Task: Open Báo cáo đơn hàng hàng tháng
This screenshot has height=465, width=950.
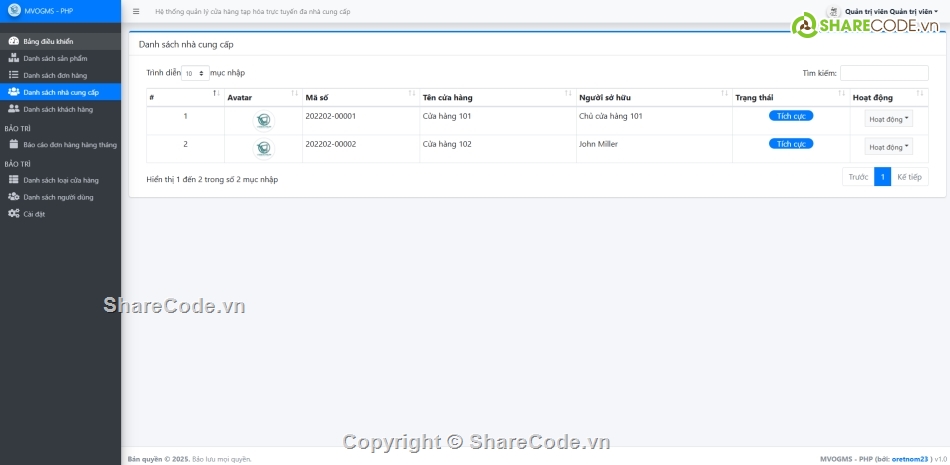Action: point(69,145)
